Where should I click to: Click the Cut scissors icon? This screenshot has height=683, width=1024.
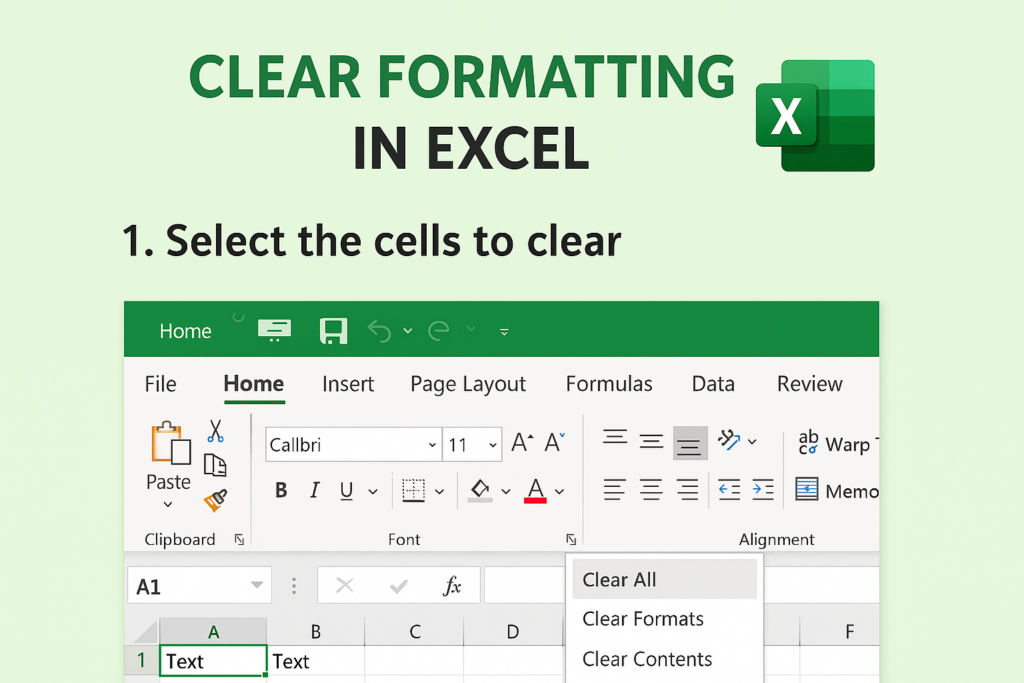(x=215, y=431)
